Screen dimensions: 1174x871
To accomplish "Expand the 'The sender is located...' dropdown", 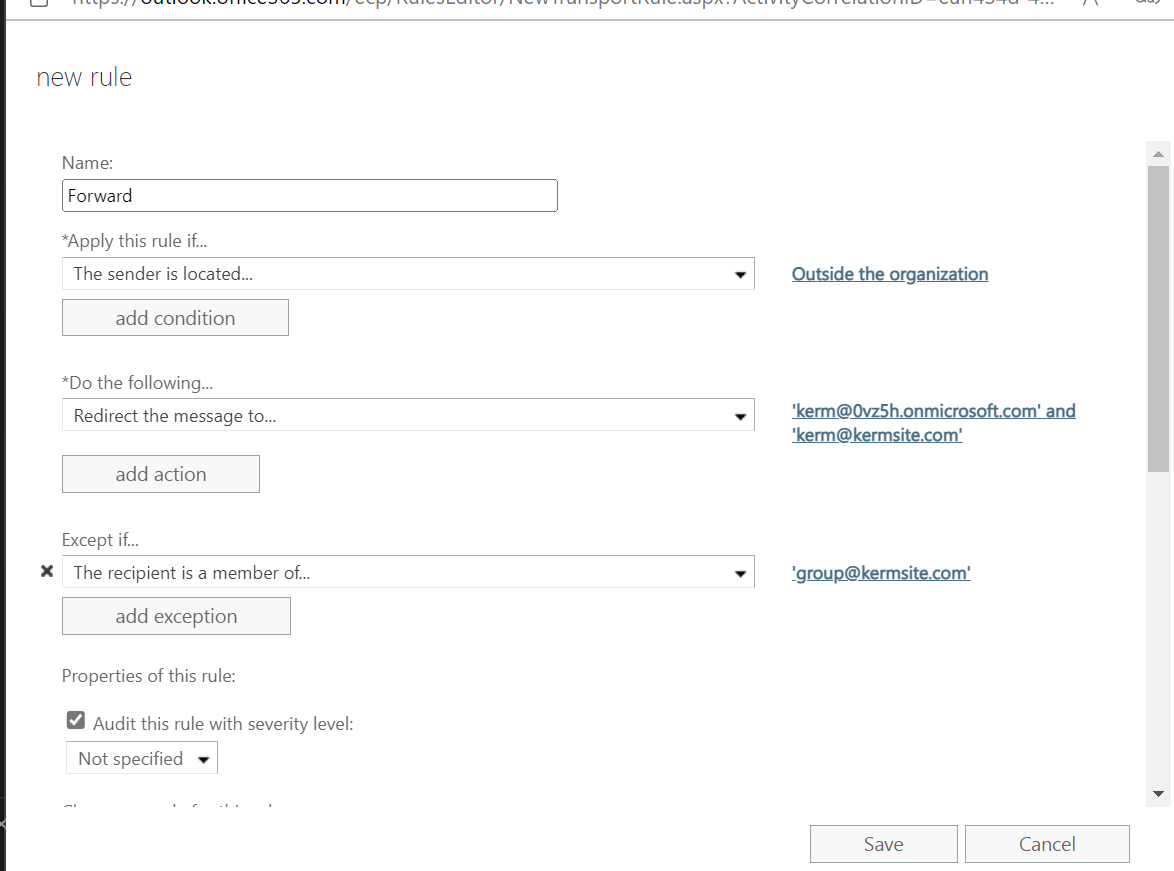I will [x=408, y=274].
